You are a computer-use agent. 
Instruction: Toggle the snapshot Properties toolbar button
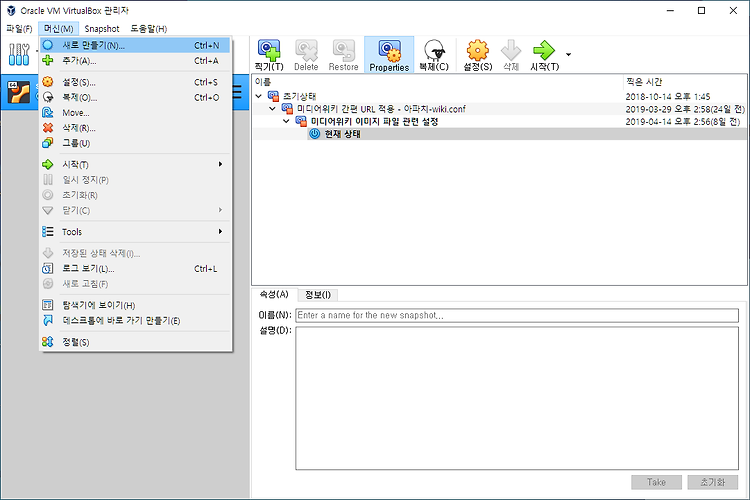[389, 55]
